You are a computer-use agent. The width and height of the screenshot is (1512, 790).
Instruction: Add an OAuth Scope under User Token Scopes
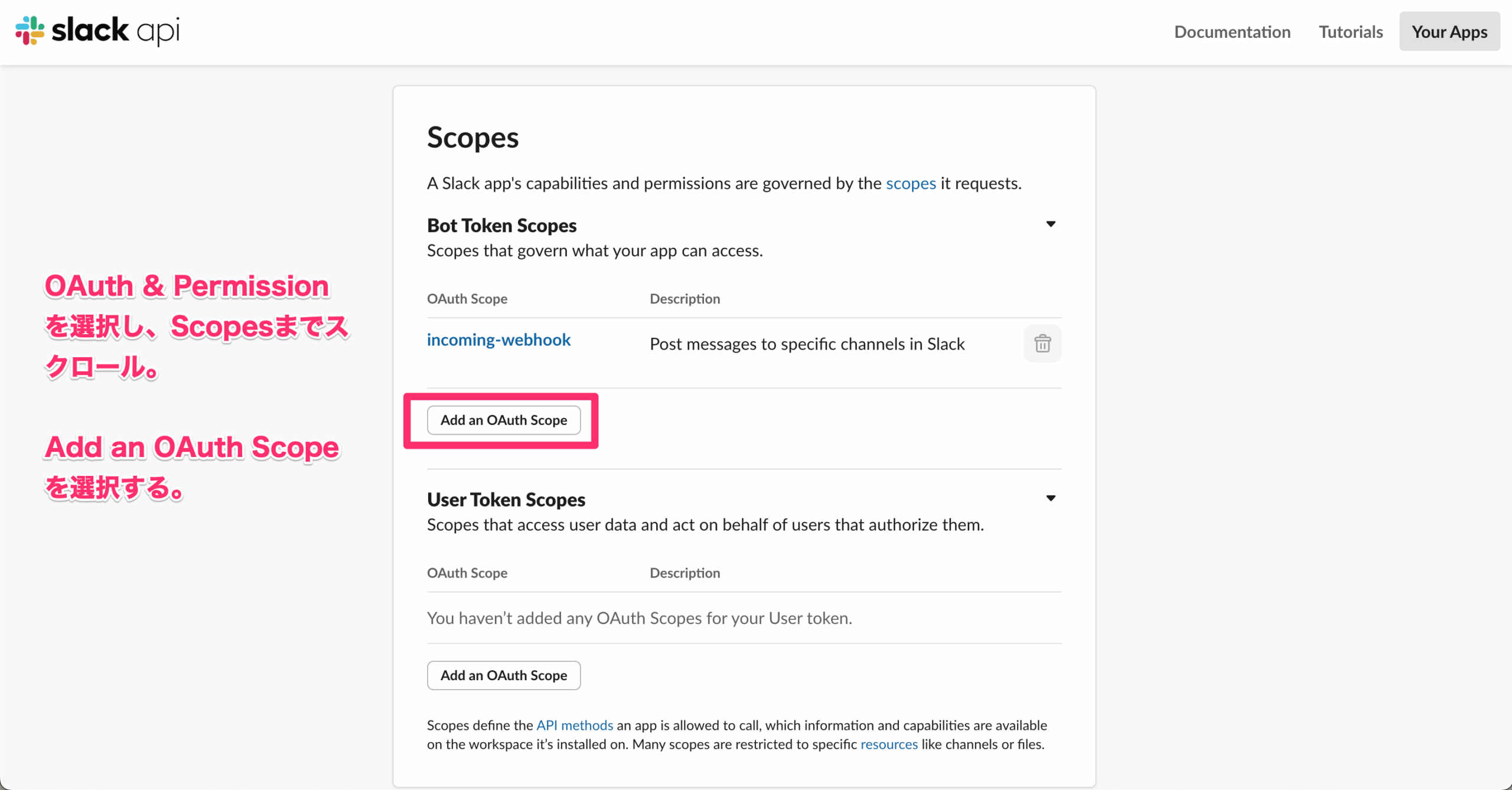coord(504,675)
